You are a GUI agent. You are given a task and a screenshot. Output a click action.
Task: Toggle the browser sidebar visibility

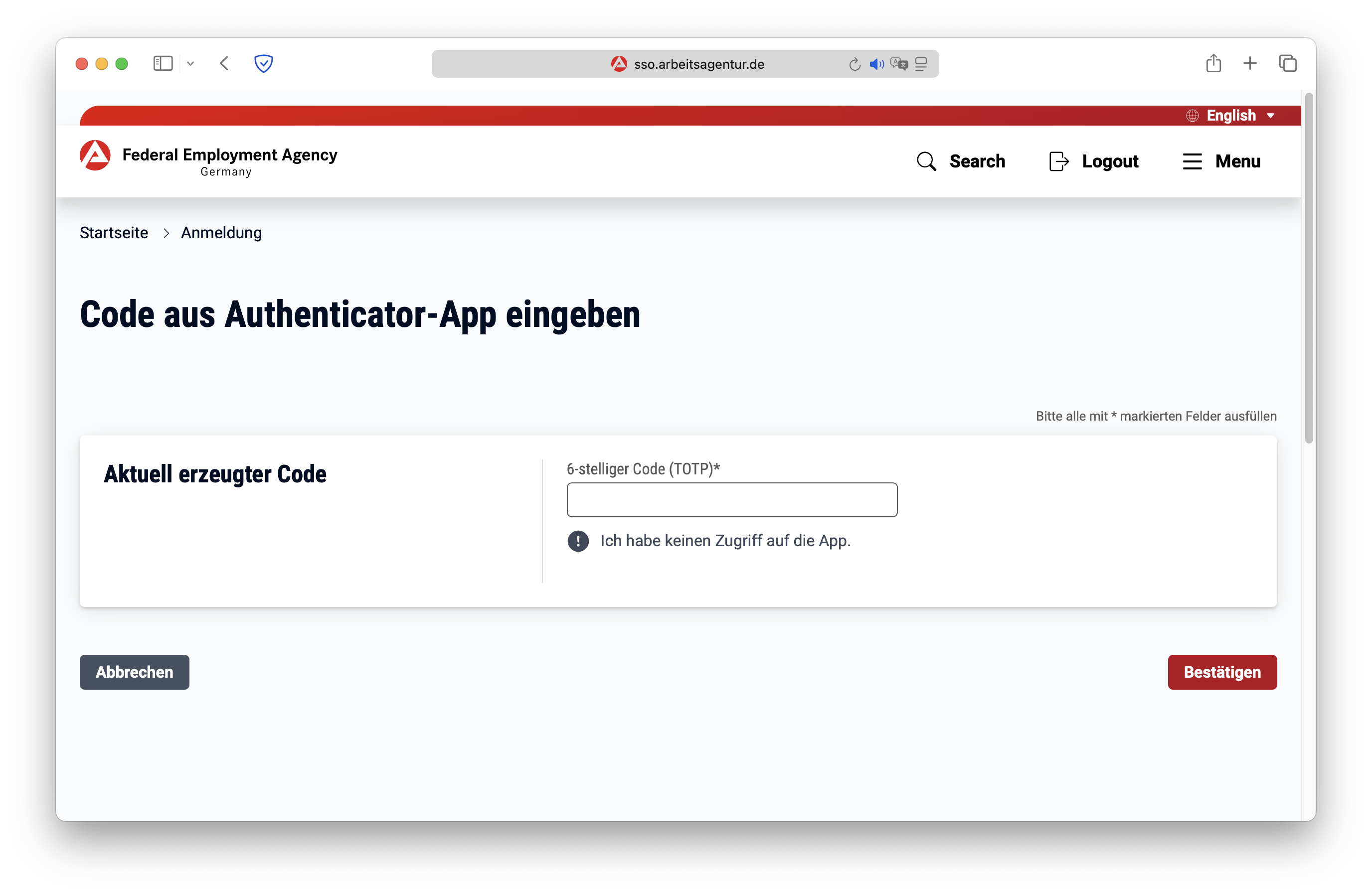click(163, 63)
